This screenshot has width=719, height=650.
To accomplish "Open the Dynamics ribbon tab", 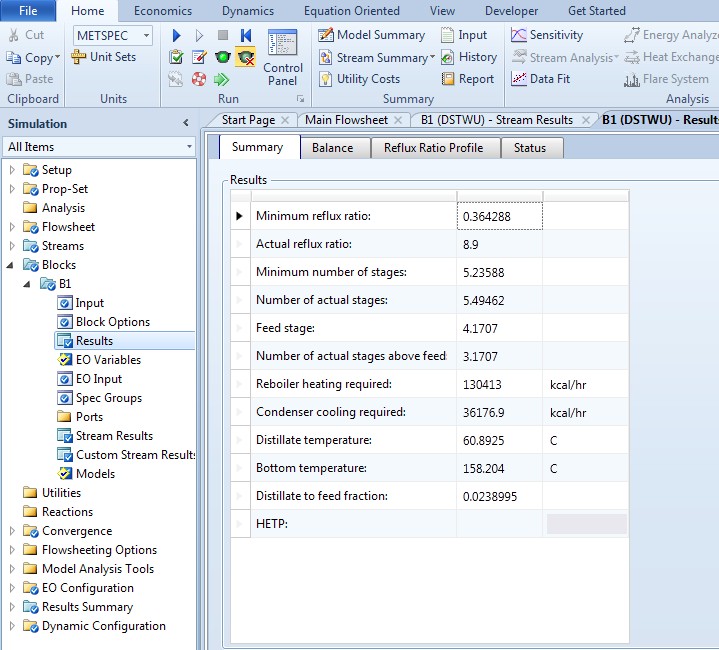I will coord(248,11).
